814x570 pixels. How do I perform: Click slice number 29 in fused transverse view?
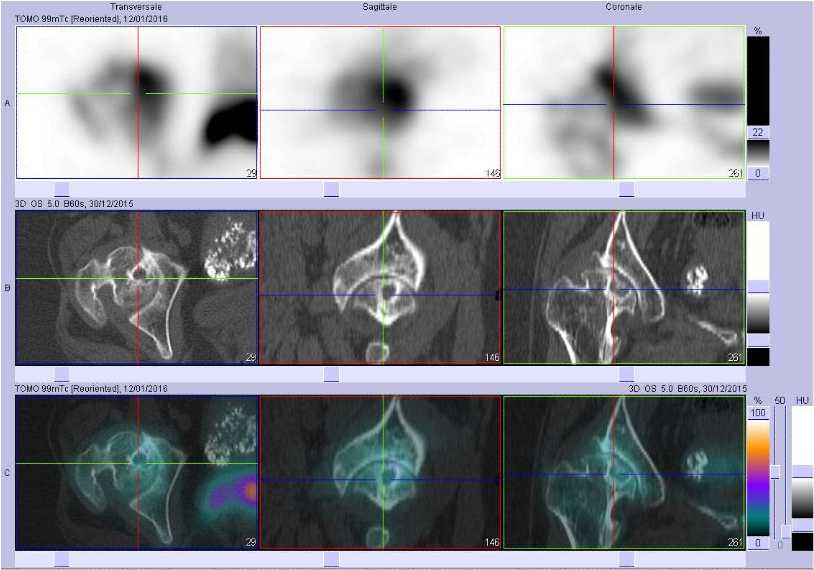(251, 542)
